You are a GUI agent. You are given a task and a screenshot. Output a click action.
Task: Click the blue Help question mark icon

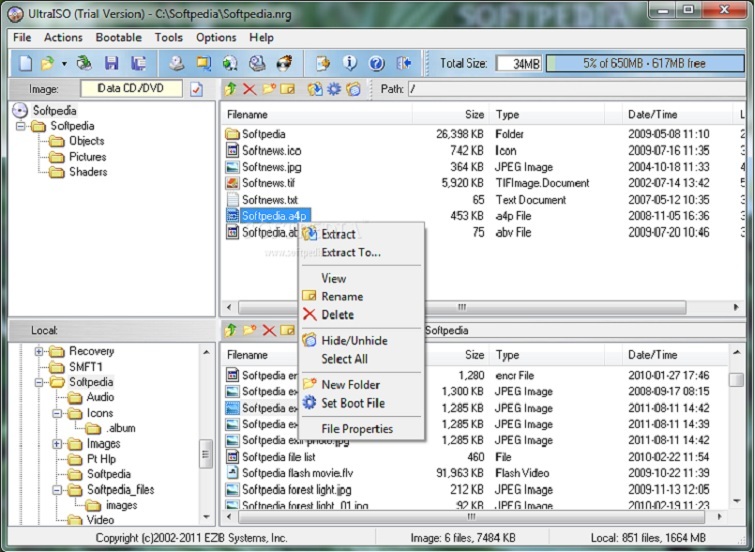pyautogui.click(x=376, y=63)
